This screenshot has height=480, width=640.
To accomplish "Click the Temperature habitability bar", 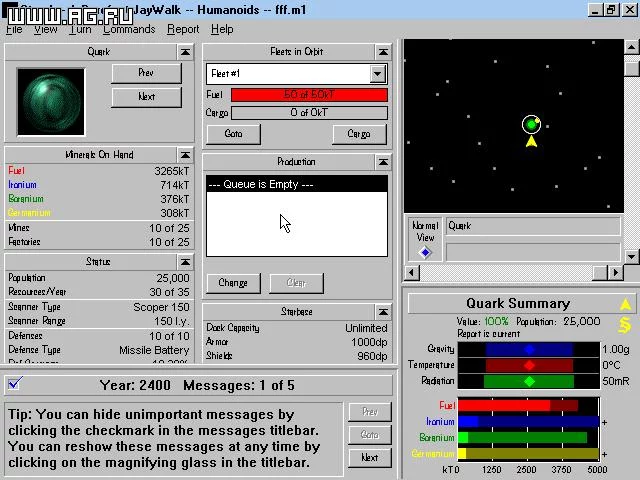I will (x=529, y=365).
